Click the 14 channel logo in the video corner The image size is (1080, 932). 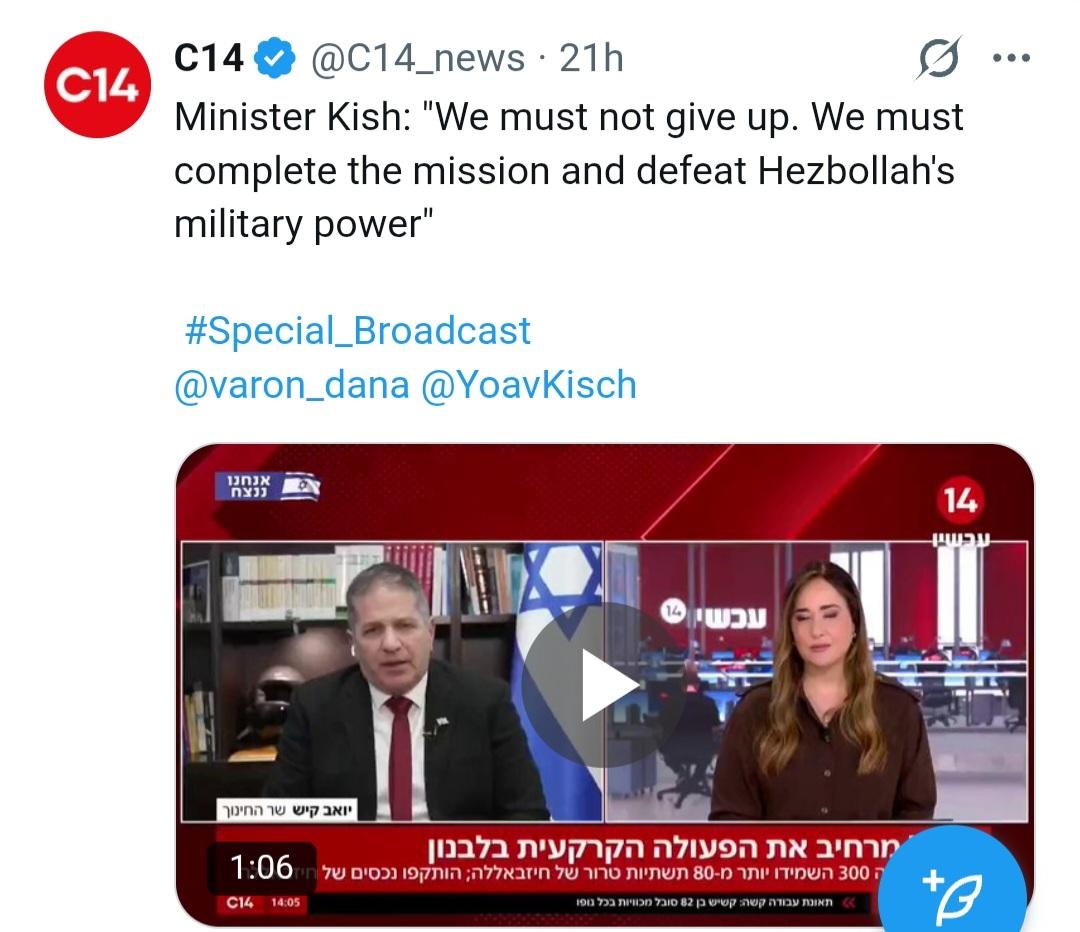(961, 500)
